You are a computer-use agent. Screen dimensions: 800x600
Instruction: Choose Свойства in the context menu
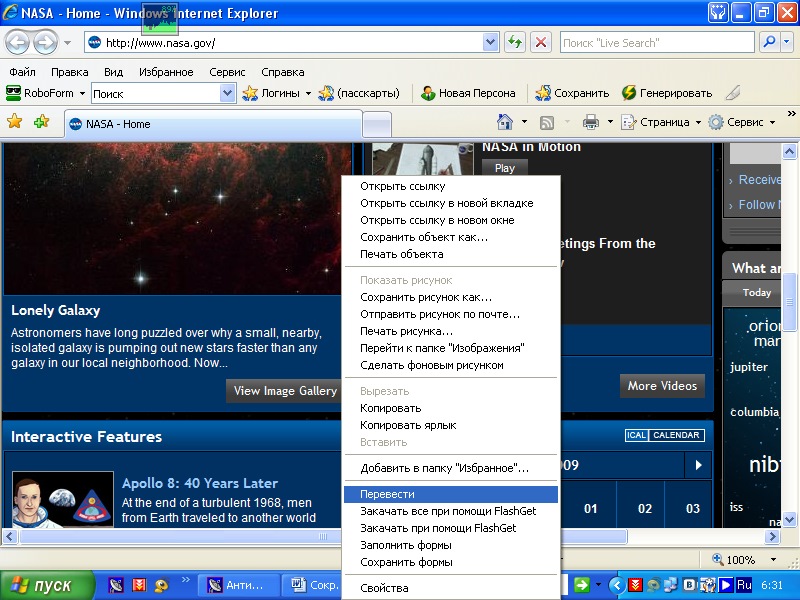(x=451, y=588)
